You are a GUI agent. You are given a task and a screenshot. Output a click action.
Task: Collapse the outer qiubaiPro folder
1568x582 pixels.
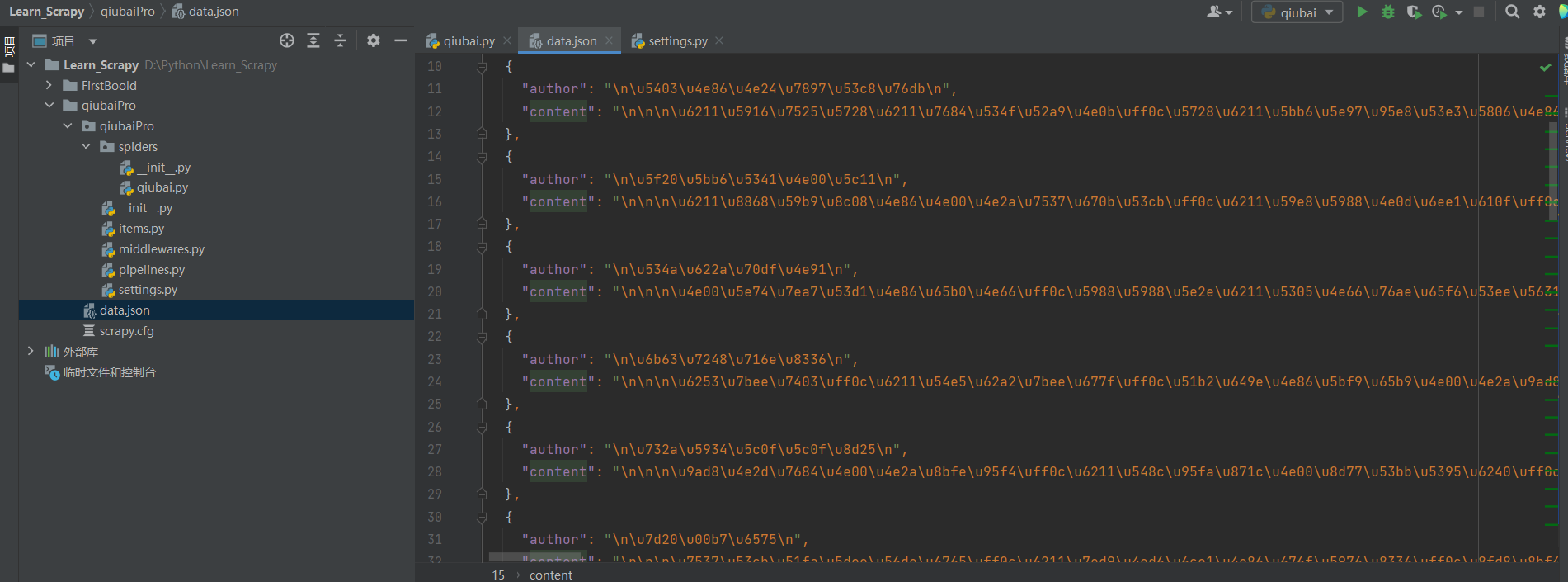click(49, 105)
